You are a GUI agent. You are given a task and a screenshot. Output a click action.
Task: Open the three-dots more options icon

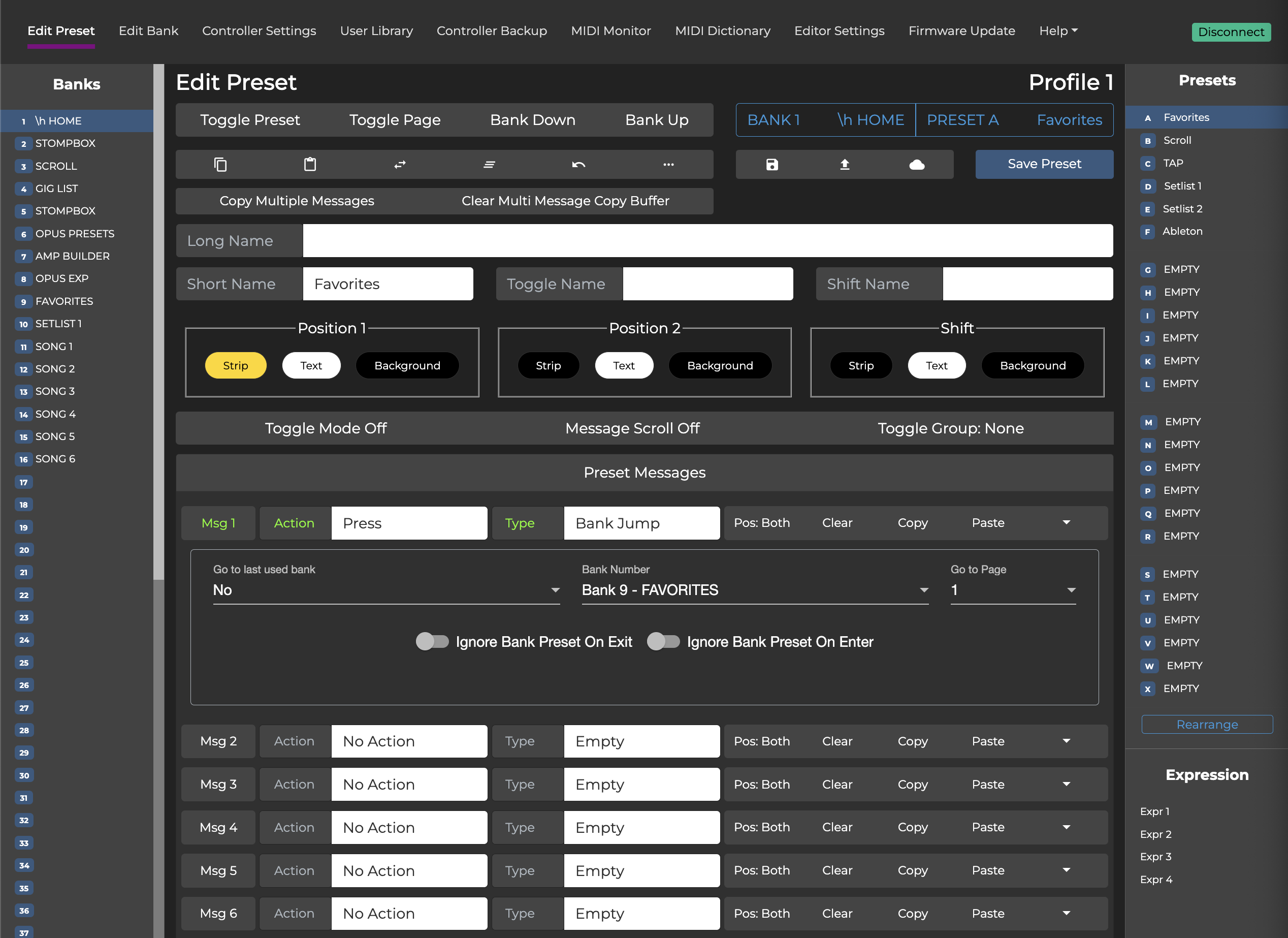(x=668, y=165)
